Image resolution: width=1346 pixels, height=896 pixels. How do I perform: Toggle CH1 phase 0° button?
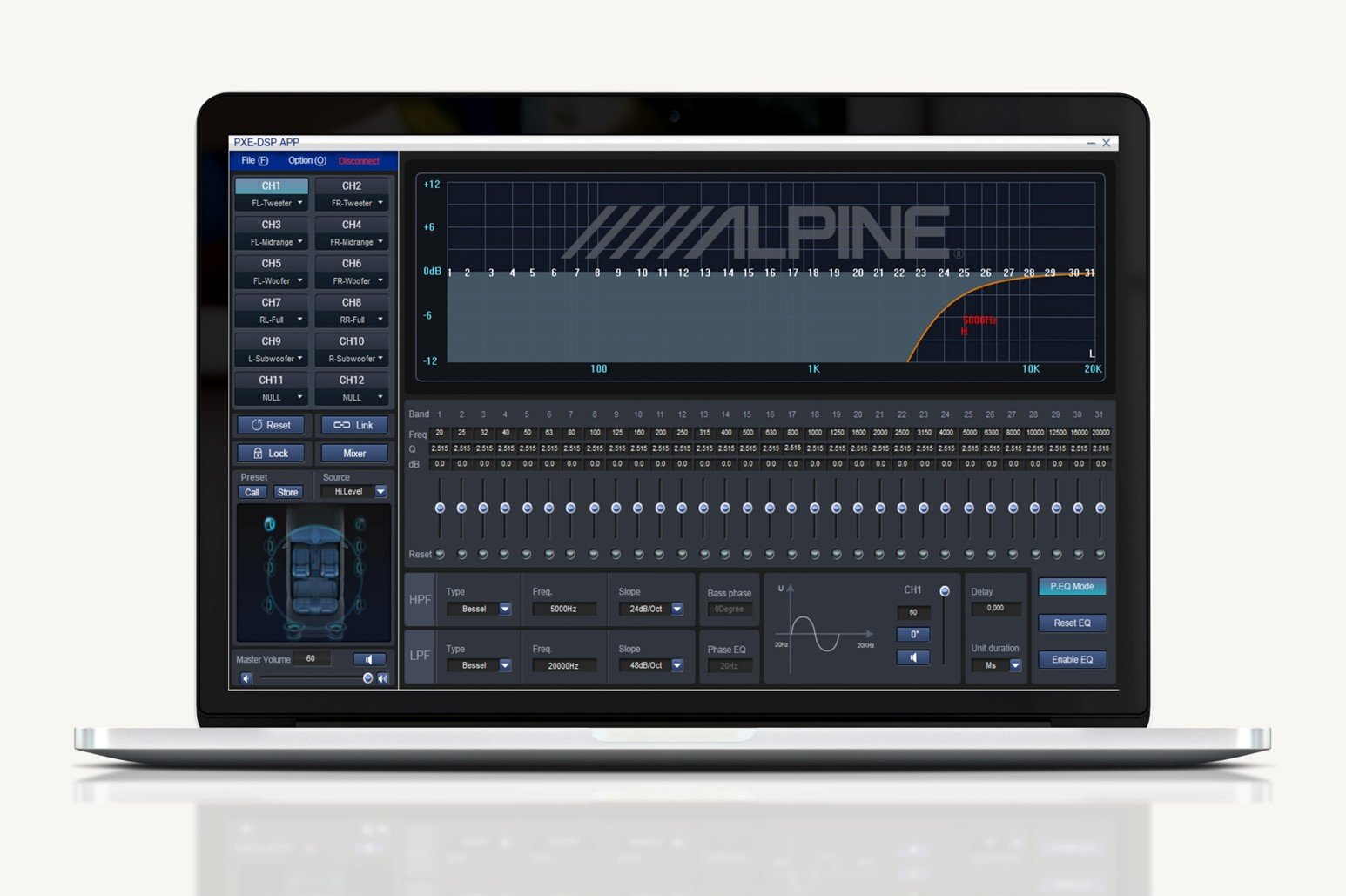(x=913, y=634)
